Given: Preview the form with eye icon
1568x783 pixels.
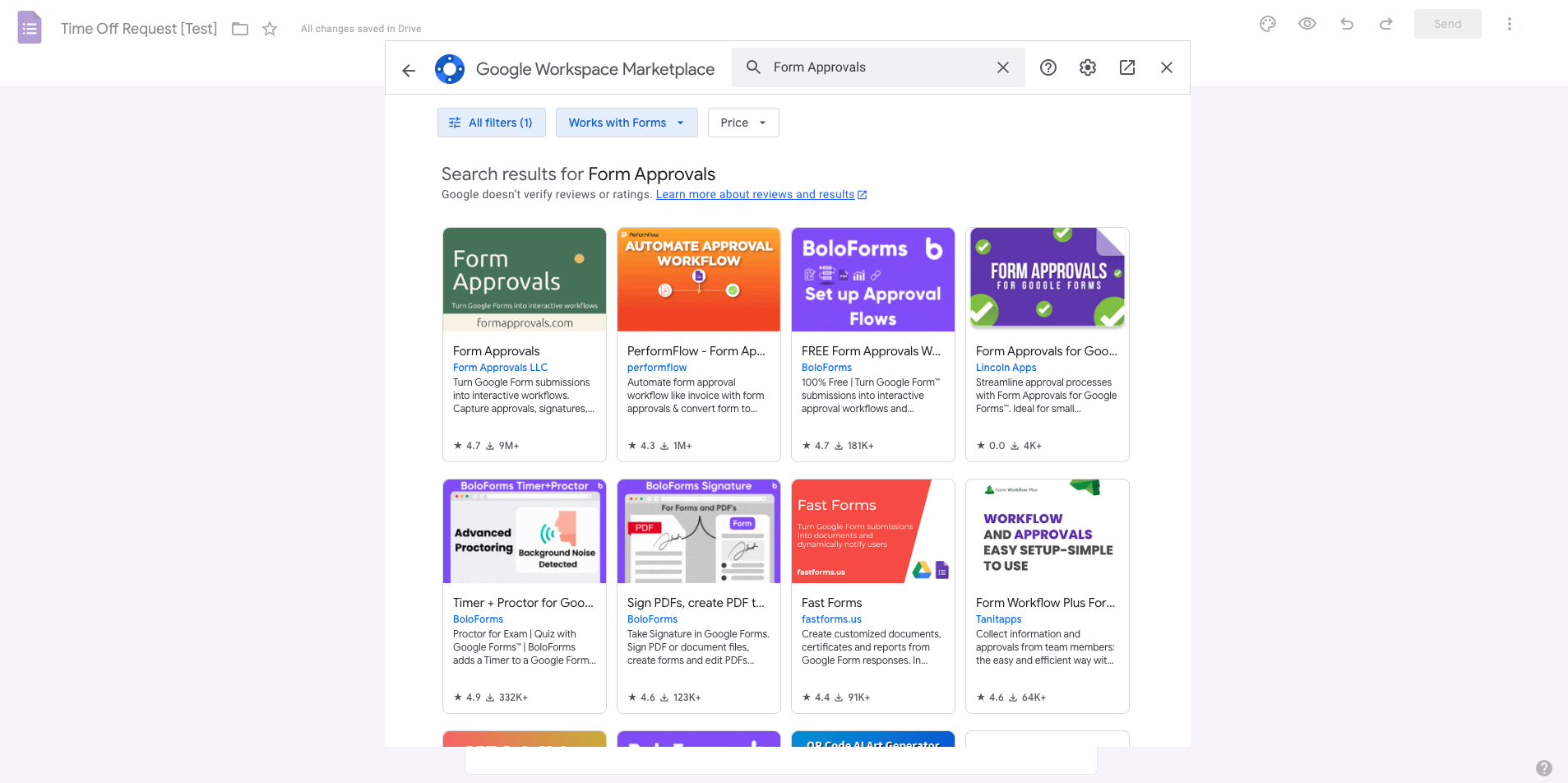Looking at the screenshot, I should 1307,24.
